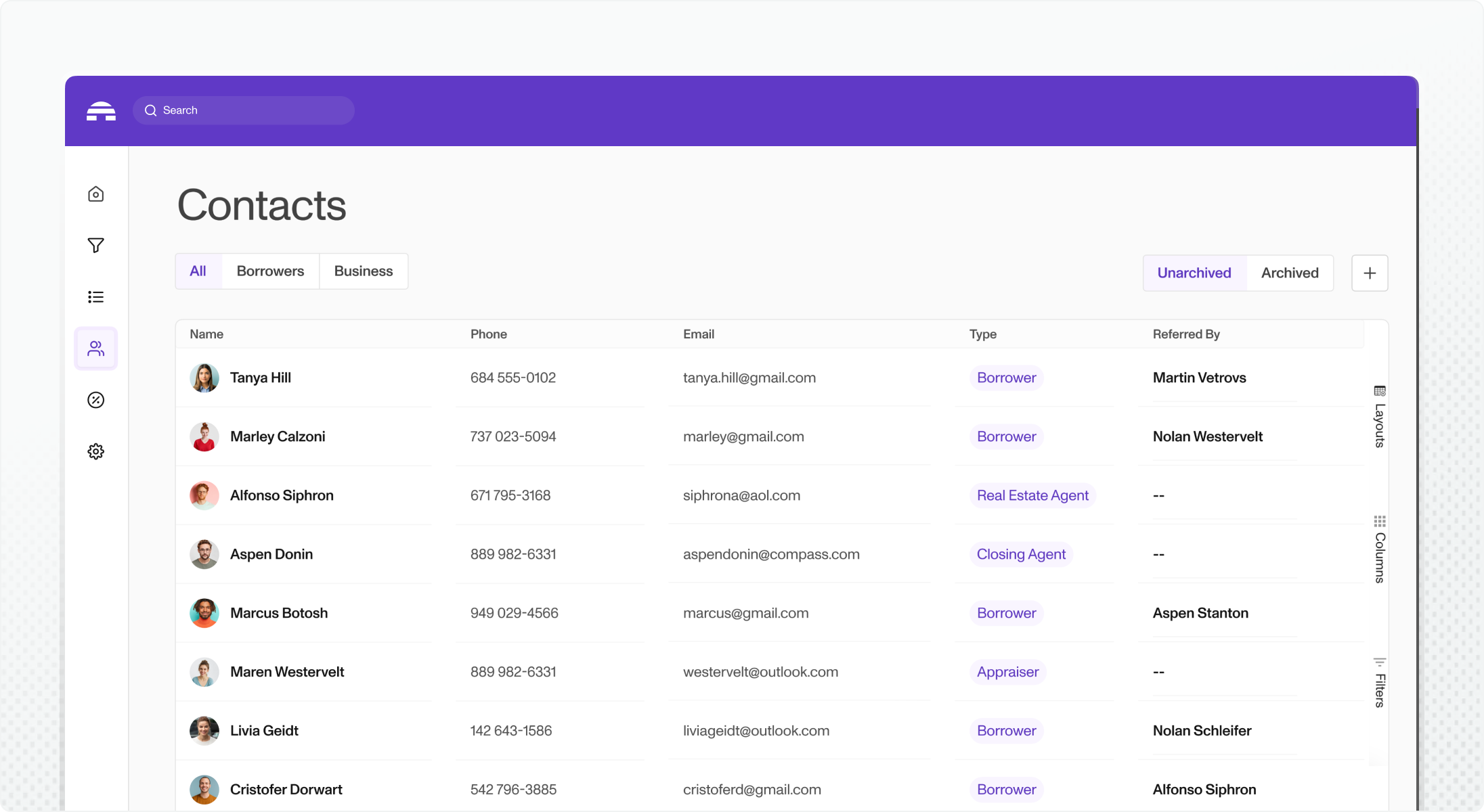Expand the Columns side panel
This screenshot has width=1484, height=812.
[x=1379, y=549]
